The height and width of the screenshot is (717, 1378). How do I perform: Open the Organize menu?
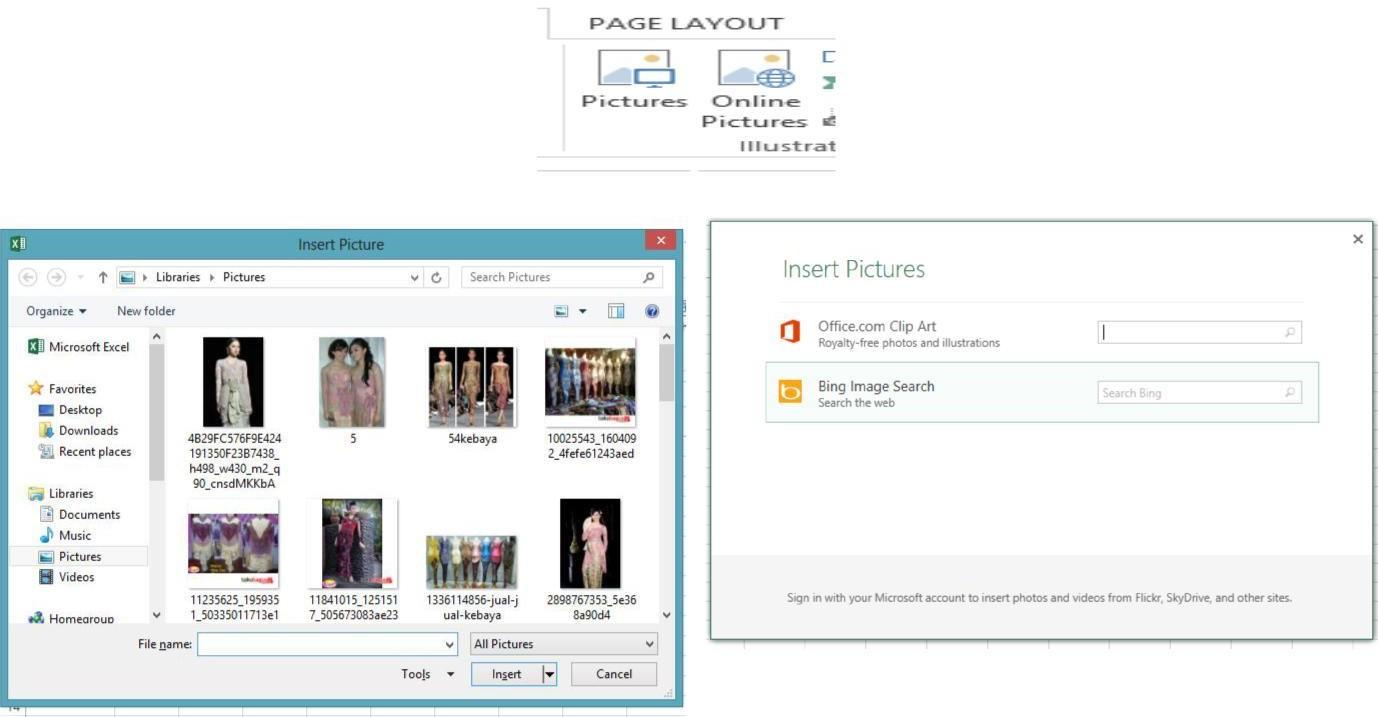[56, 311]
